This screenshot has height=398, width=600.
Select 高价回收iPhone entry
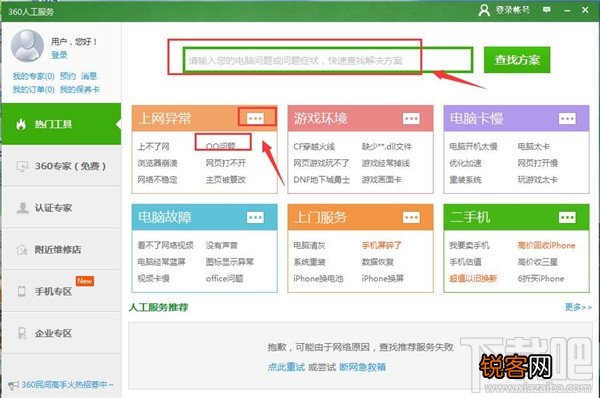546,245
